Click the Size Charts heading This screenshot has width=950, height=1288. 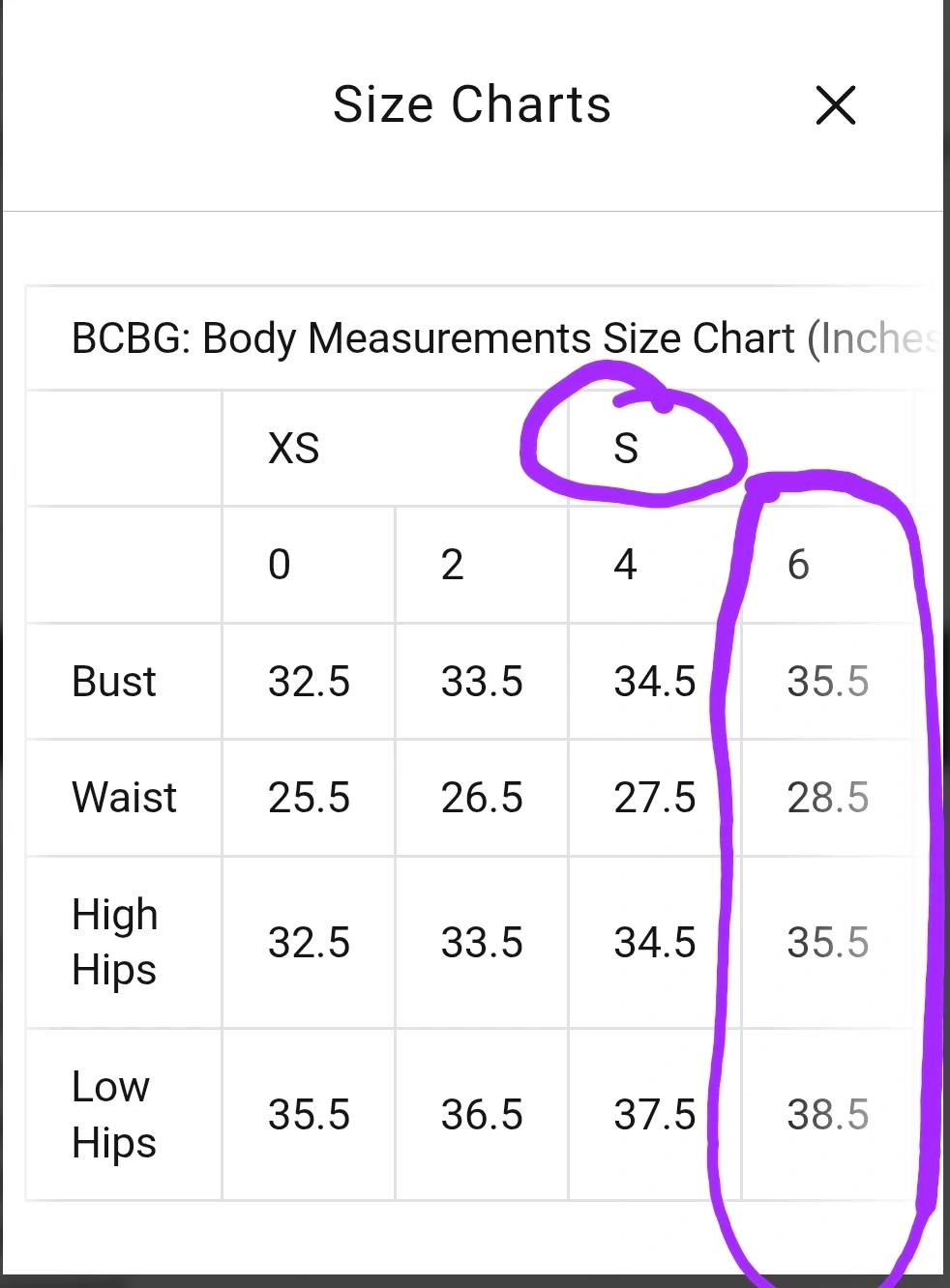tap(472, 104)
